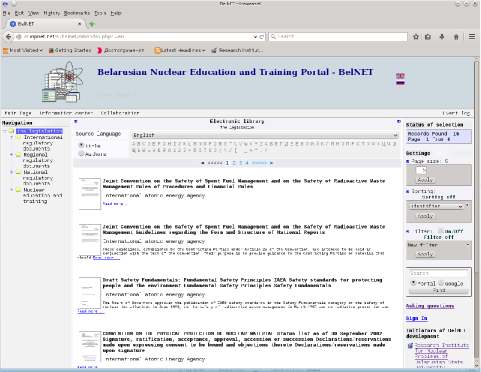Choose Google search radio option
Viewport: 481px width, 372px height.
coord(441,283)
